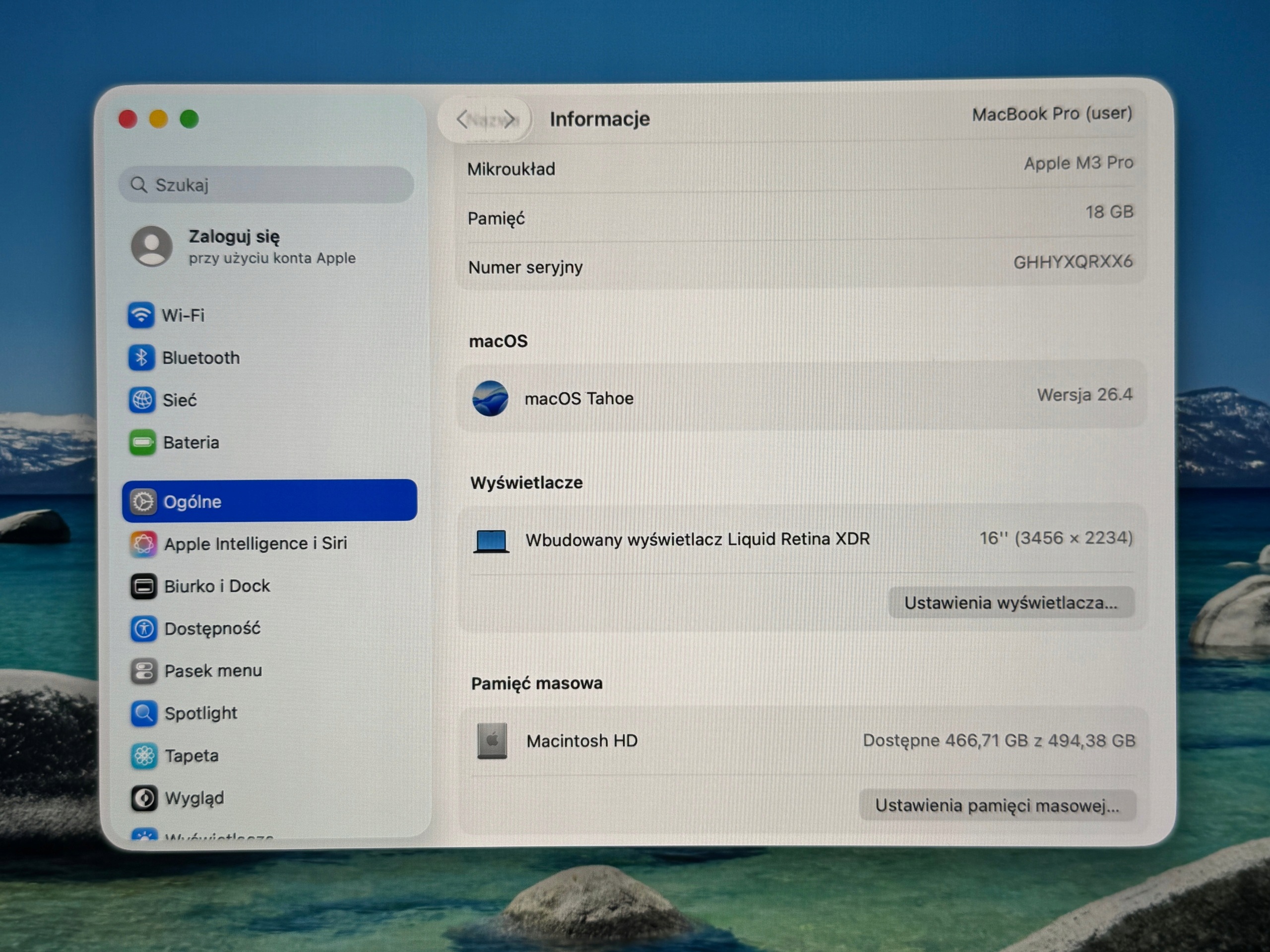The image size is (1270, 952).
Task: Click the 16" (3456 × 2234) resolution
Action: 1056,538
